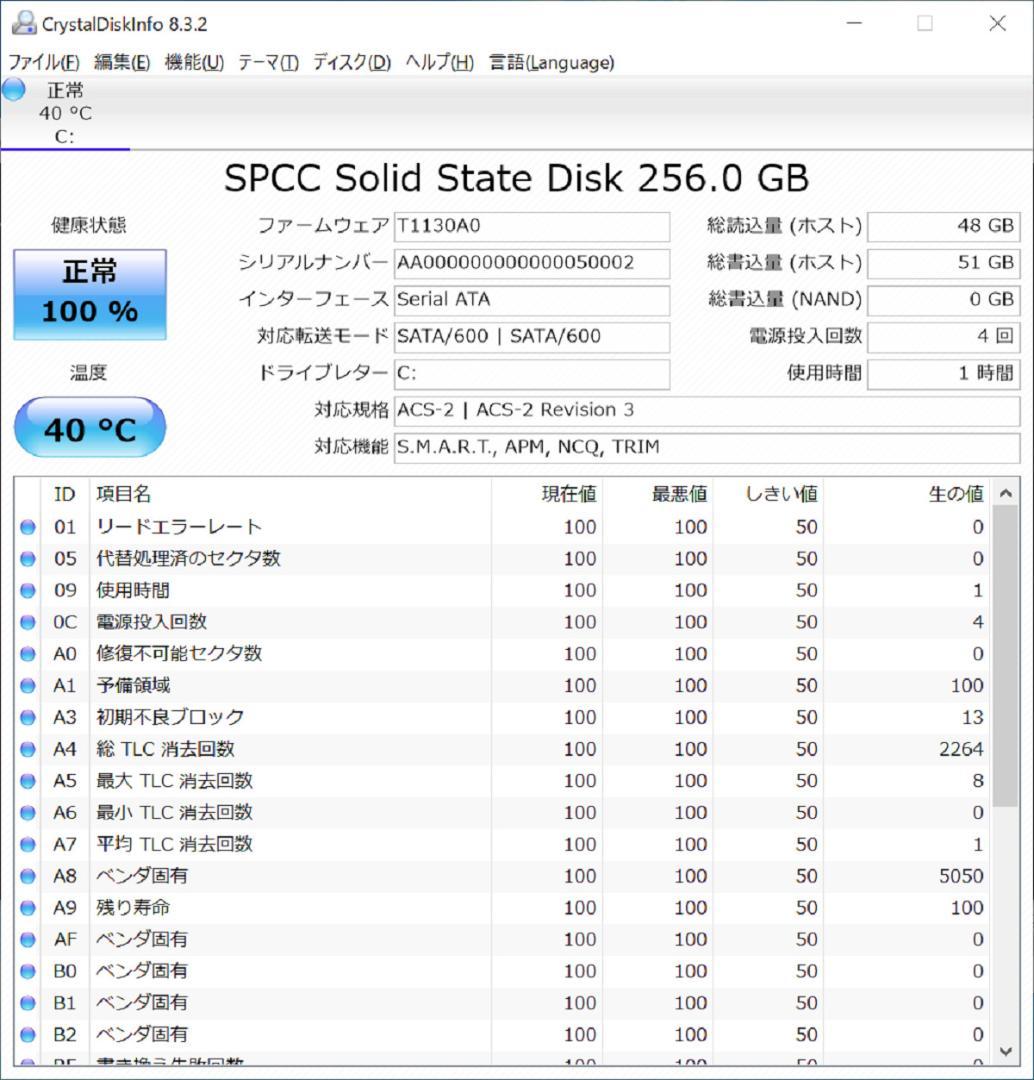
Task: Click the status indicator for attribute B2 ベンダ固有
Action: 27,1034
